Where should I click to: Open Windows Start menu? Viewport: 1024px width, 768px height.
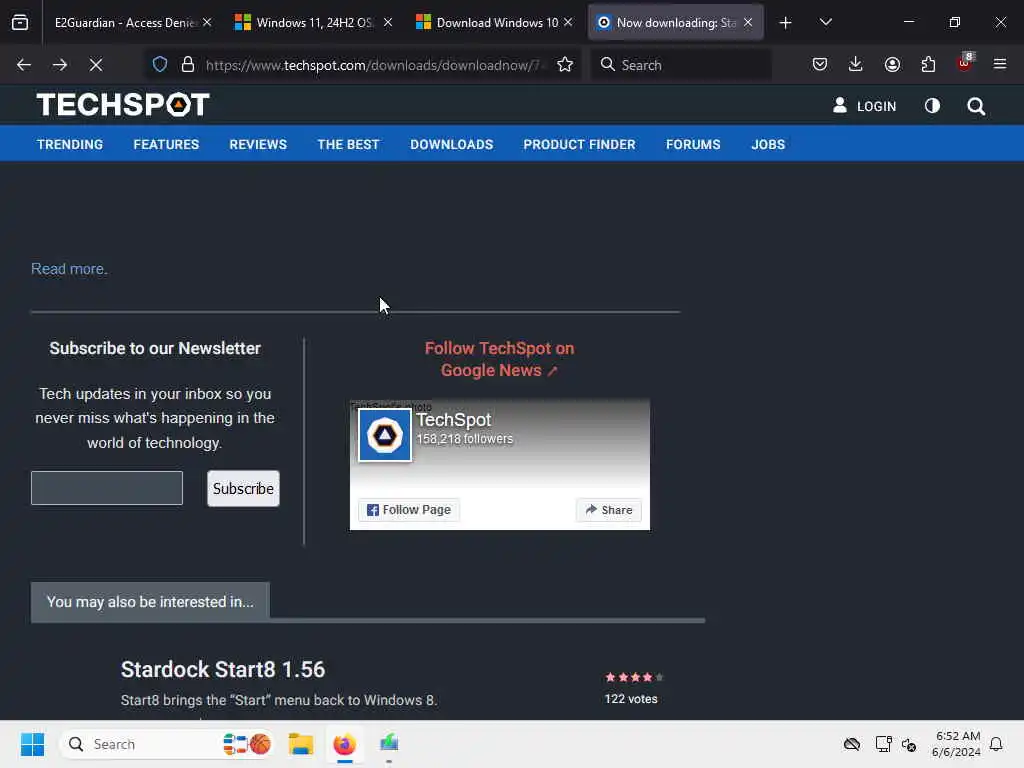(32, 744)
